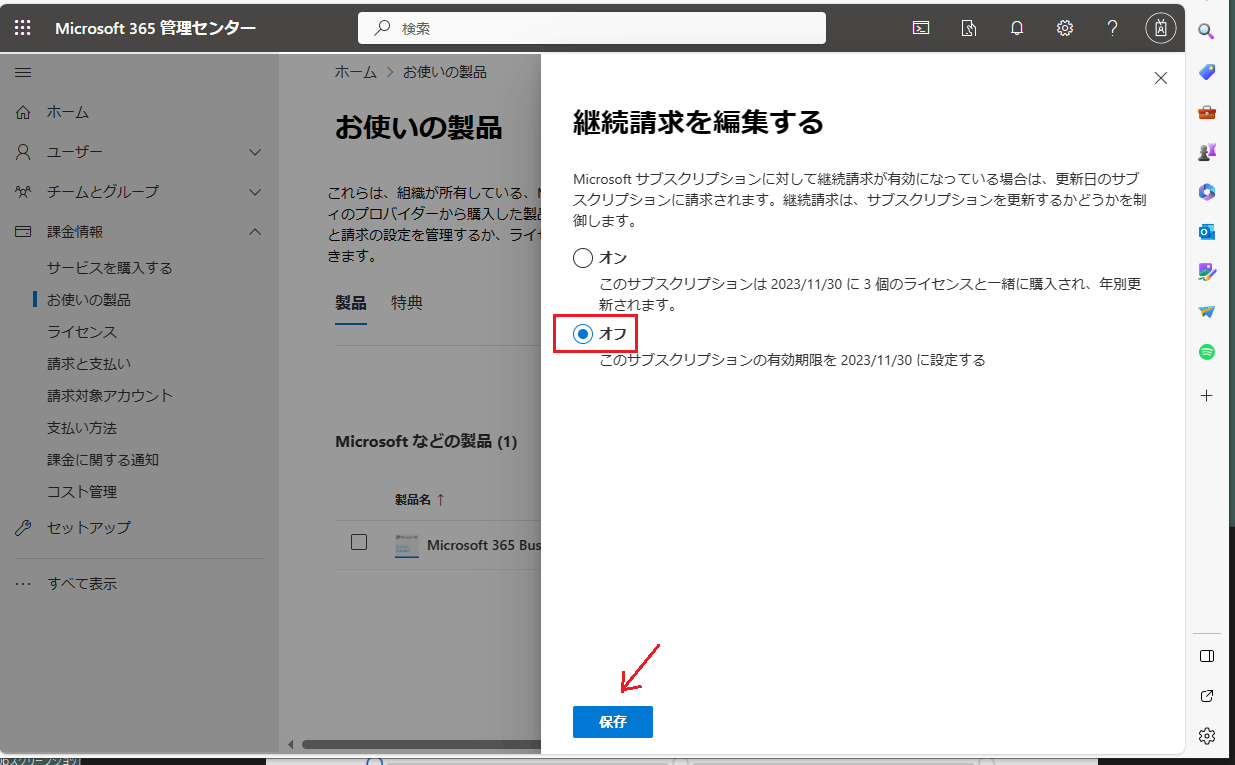
Task: Open the help question mark
Action: tap(1113, 28)
